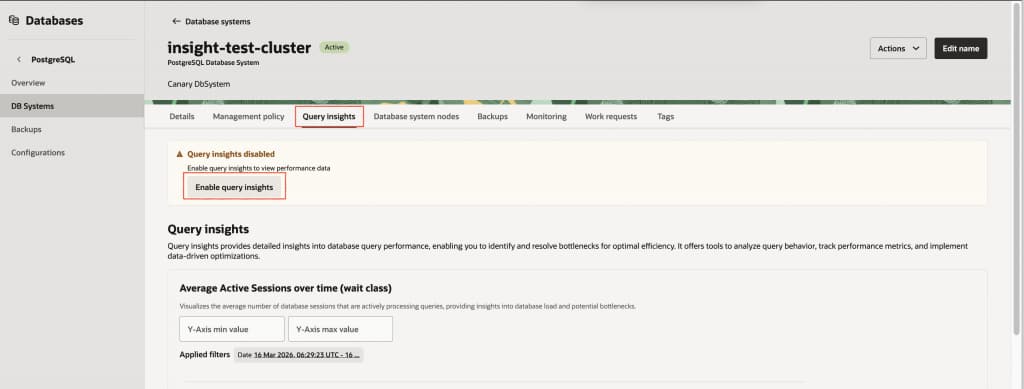Open Overview in the sidebar
1024x389 pixels.
(28, 83)
